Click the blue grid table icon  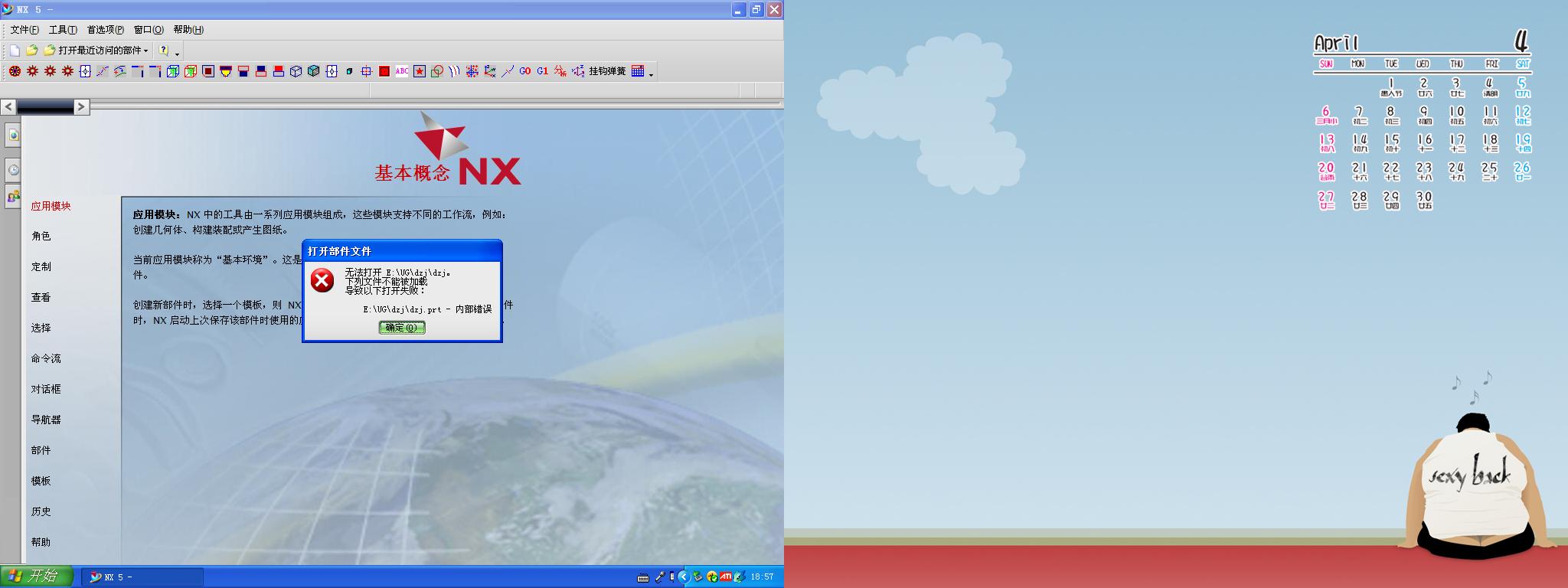point(638,71)
